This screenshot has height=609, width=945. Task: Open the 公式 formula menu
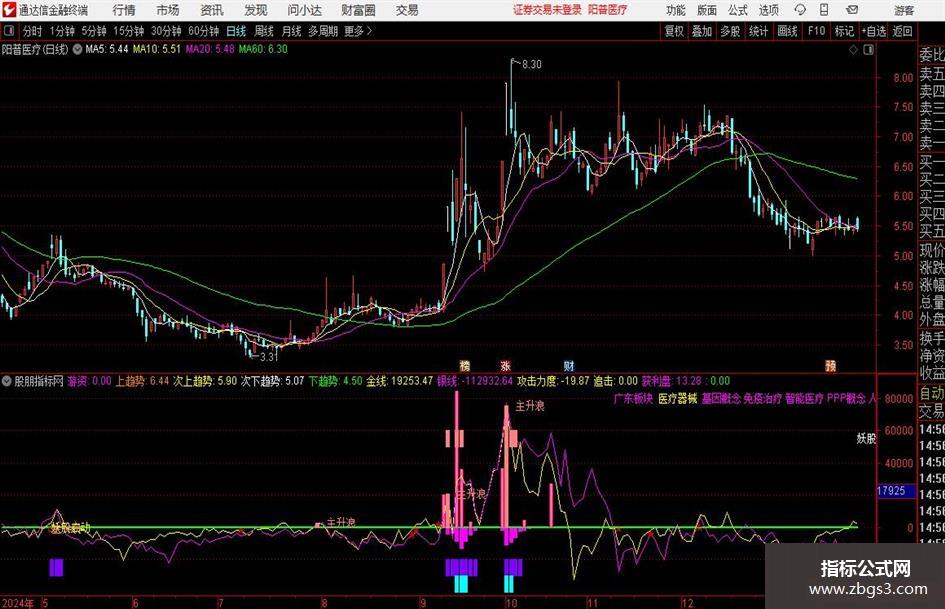click(x=737, y=10)
